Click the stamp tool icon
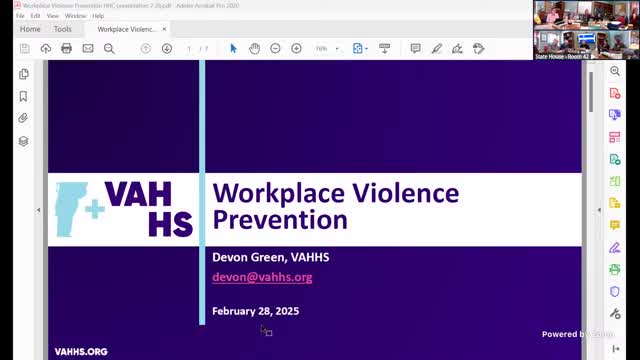The width and height of the screenshot is (640, 360). pos(478,49)
